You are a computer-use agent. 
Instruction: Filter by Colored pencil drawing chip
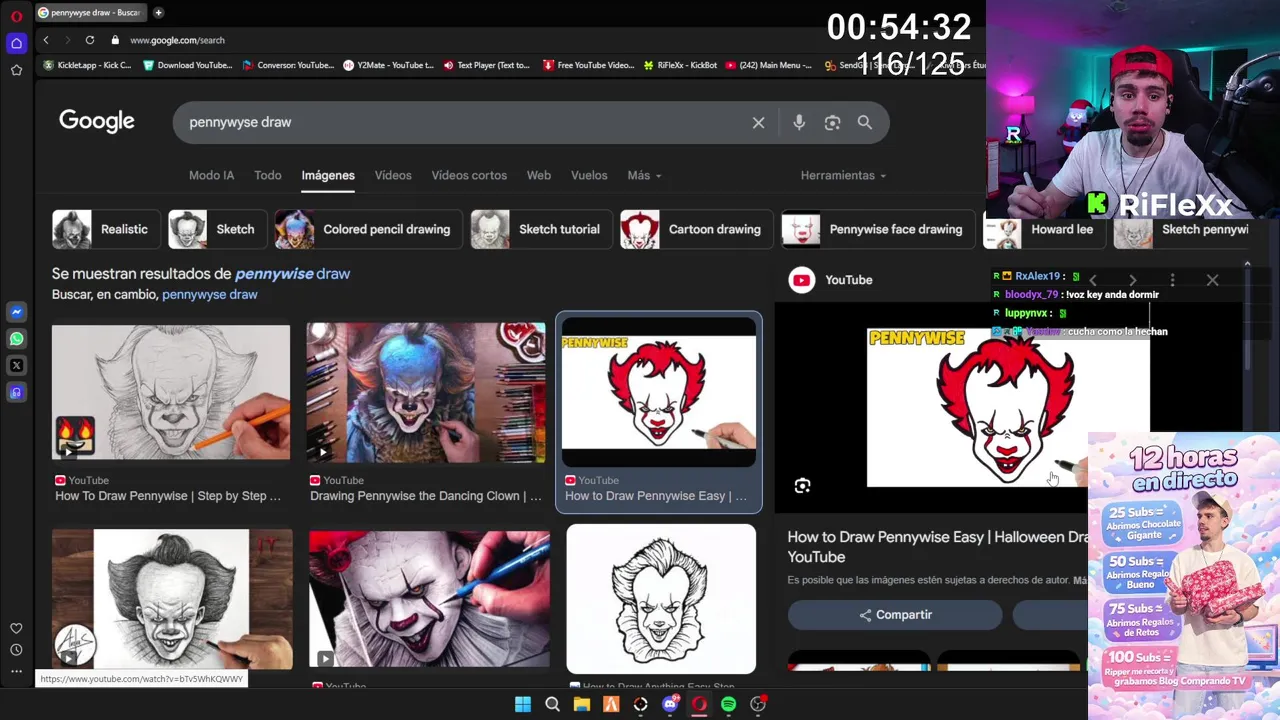coord(368,229)
